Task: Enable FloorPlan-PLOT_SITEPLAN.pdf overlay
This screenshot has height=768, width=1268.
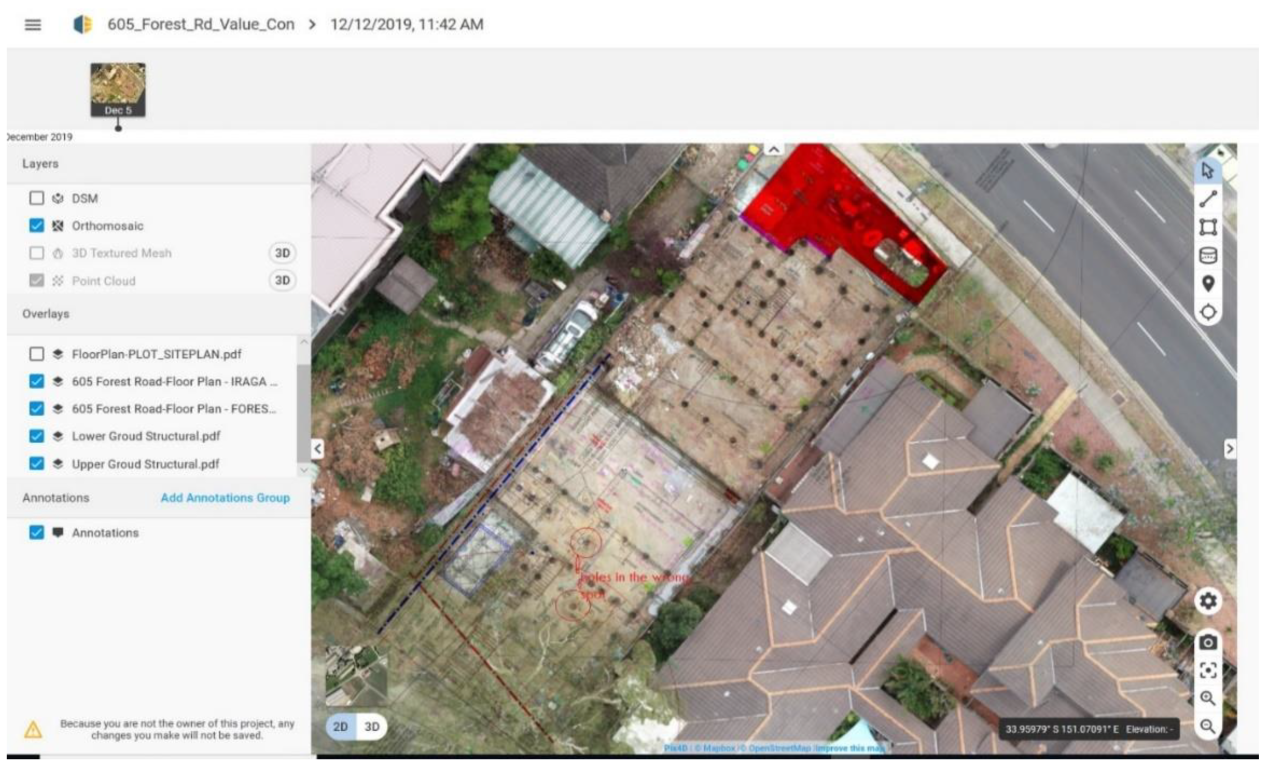Action: pos(37,354)
